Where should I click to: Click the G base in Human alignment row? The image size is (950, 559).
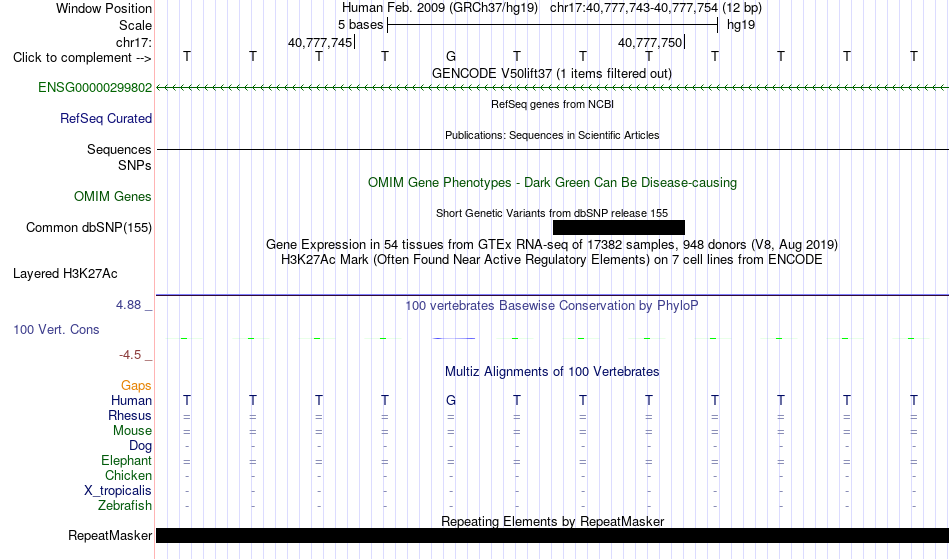tap(451, 400)
